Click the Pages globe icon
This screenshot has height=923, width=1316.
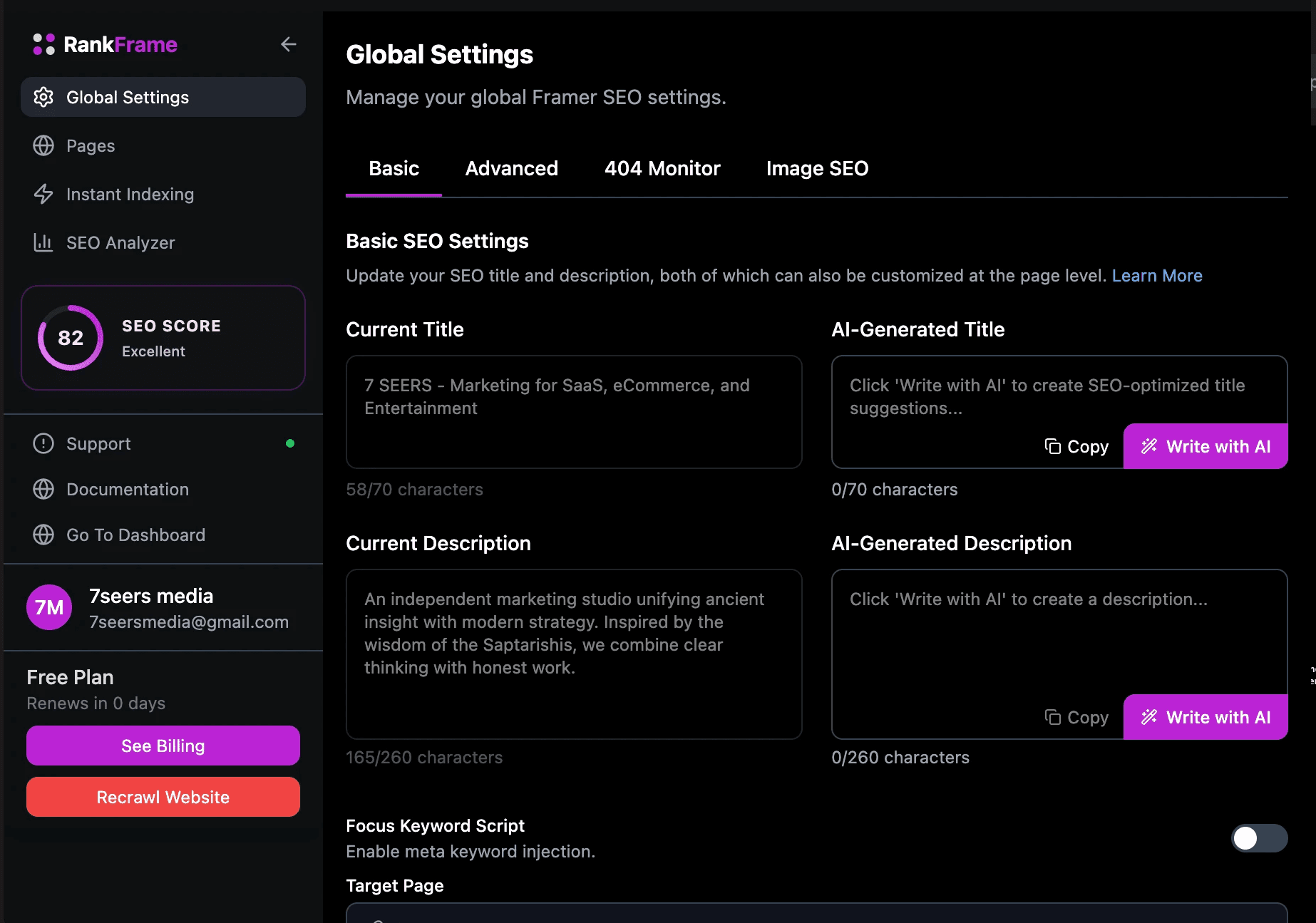(x=43, y=145)
